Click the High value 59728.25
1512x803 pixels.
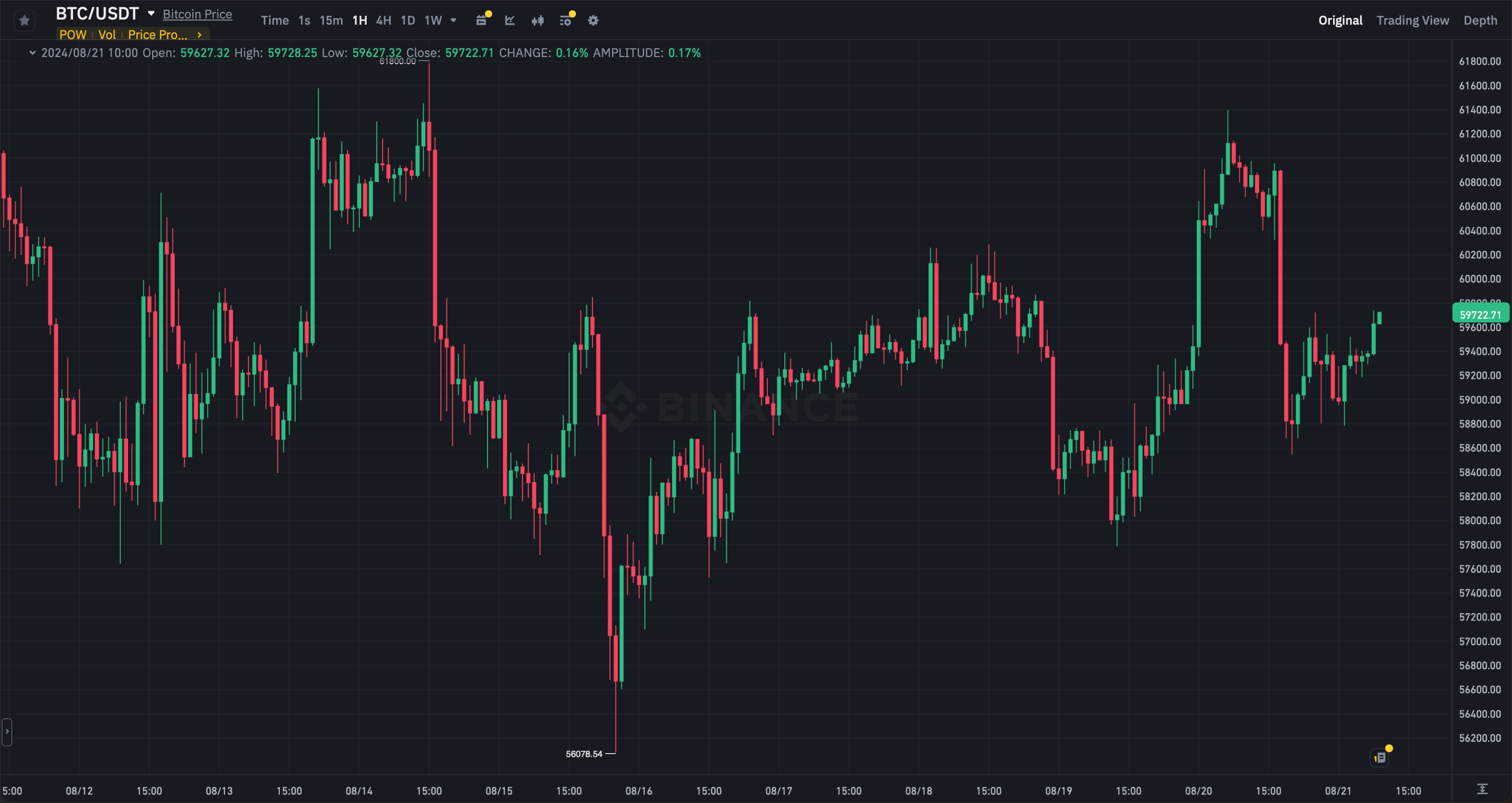[292, 53]
